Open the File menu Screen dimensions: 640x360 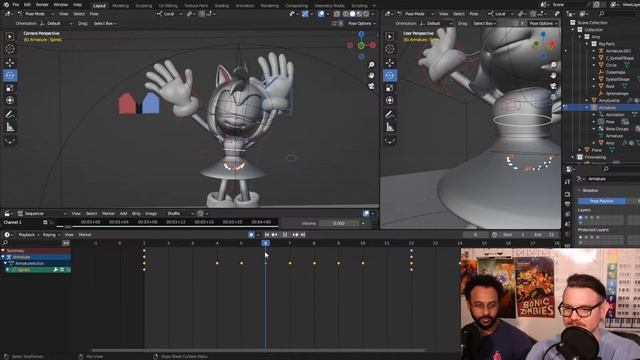[16, 5]
